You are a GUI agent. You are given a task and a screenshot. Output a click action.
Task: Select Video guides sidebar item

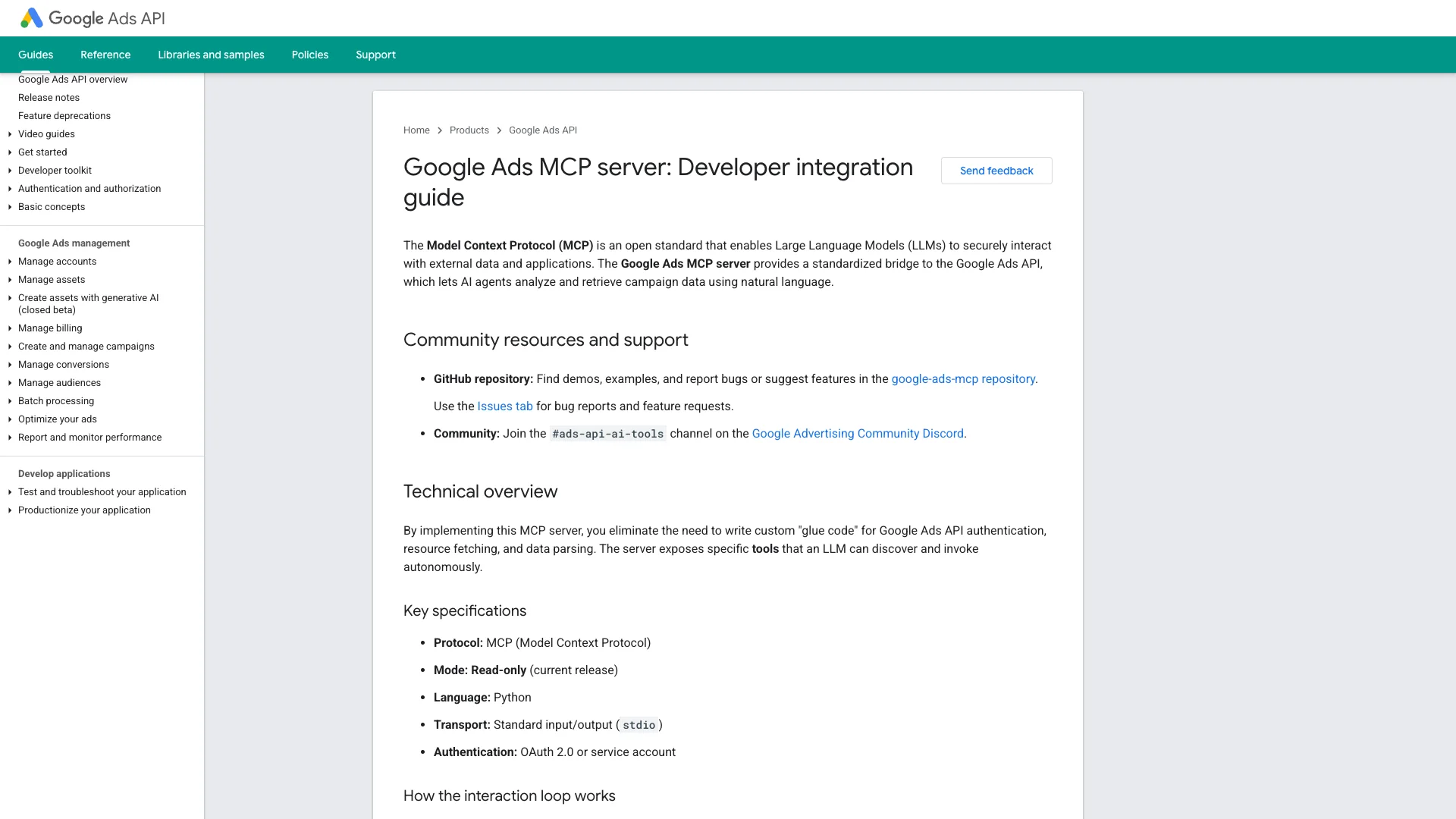[46, 134]
